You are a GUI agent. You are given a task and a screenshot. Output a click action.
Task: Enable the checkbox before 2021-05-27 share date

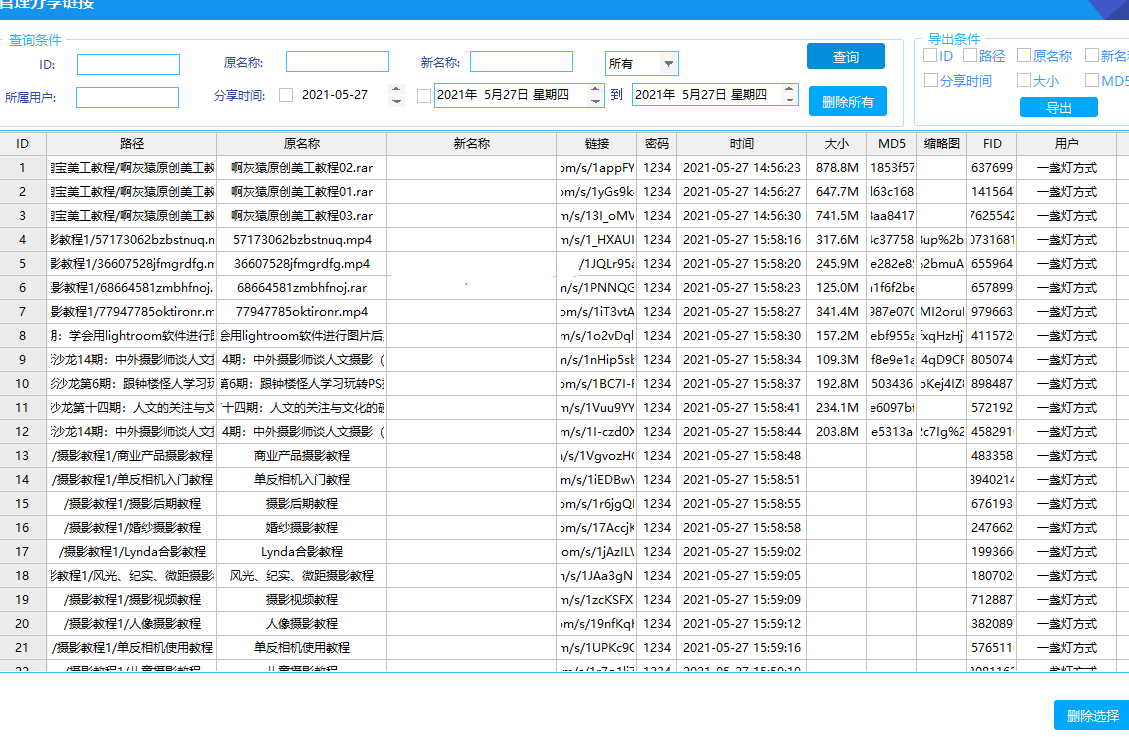286,96
